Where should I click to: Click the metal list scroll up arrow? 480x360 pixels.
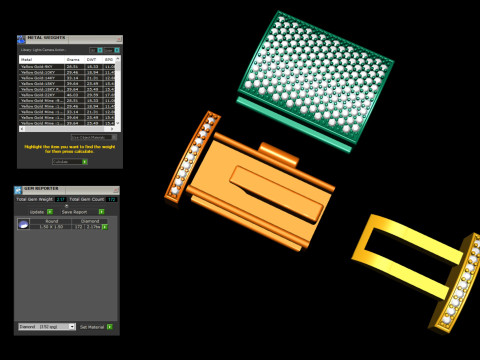click(117, 59)
